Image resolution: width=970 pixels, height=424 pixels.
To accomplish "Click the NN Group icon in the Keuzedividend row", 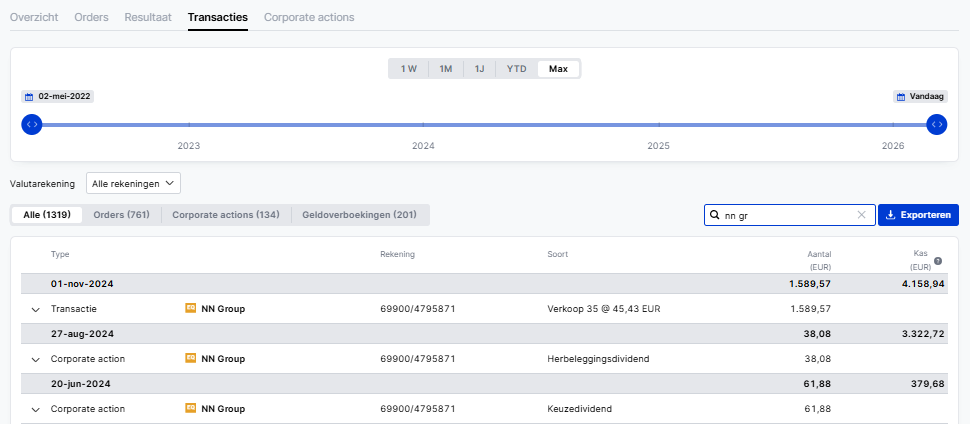I will pos(191,409).
